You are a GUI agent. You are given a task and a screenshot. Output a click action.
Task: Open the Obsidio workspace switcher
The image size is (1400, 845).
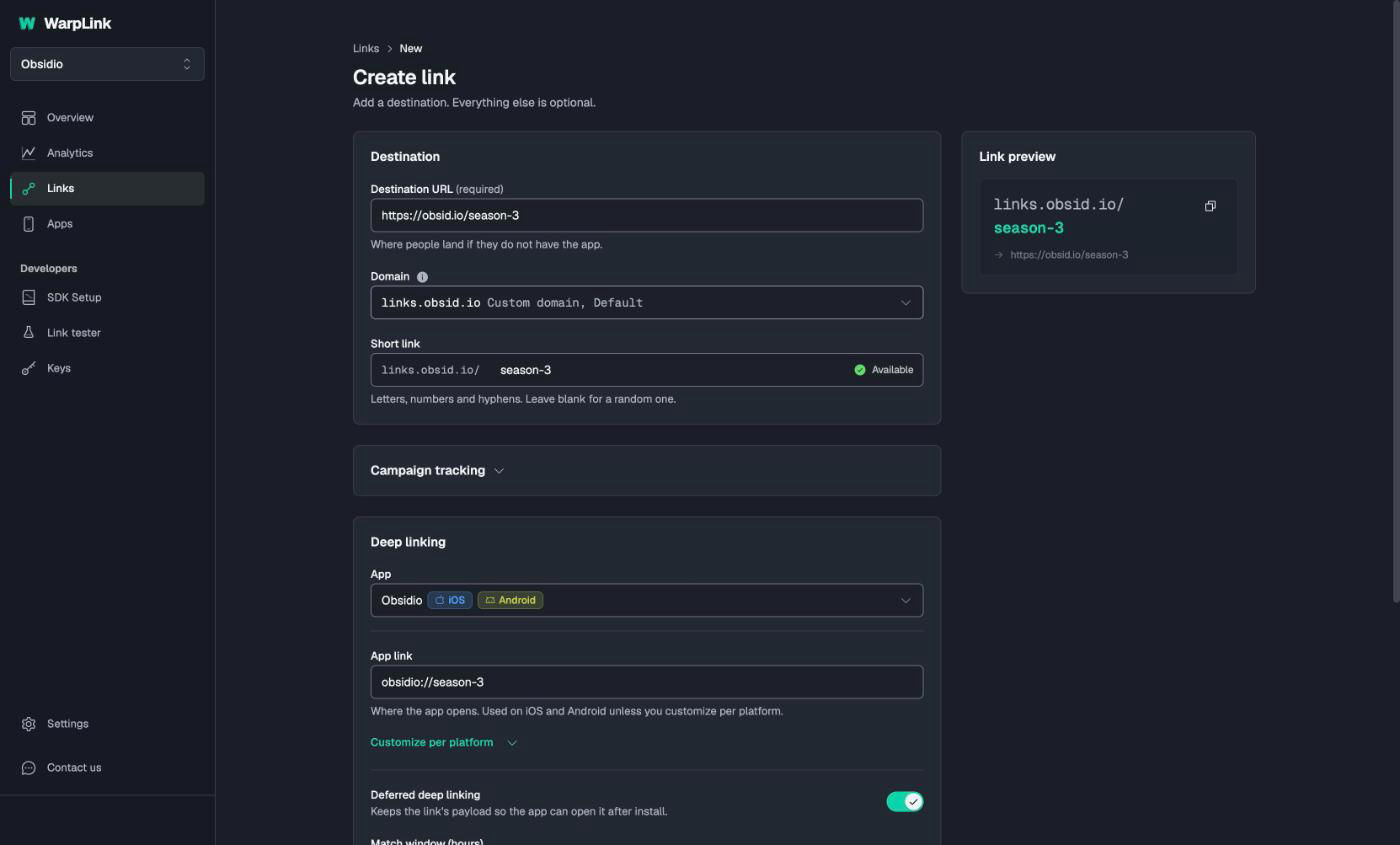(x=107, y=64)
